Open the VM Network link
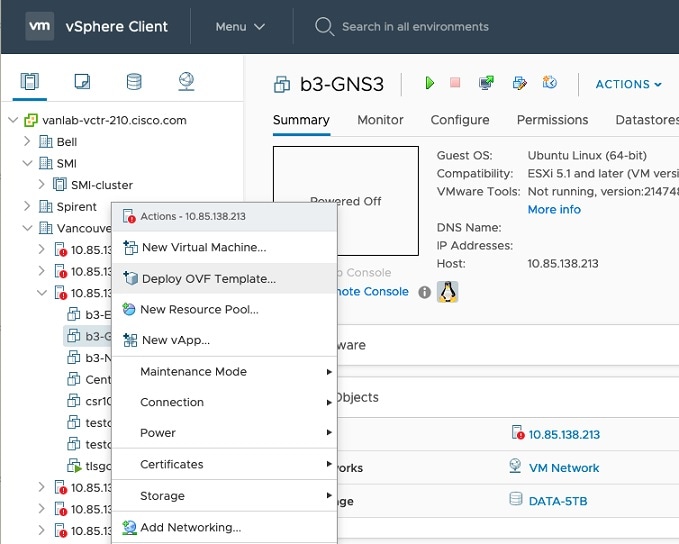This screenshot has height=544, width=679. [x=564, y=468]
